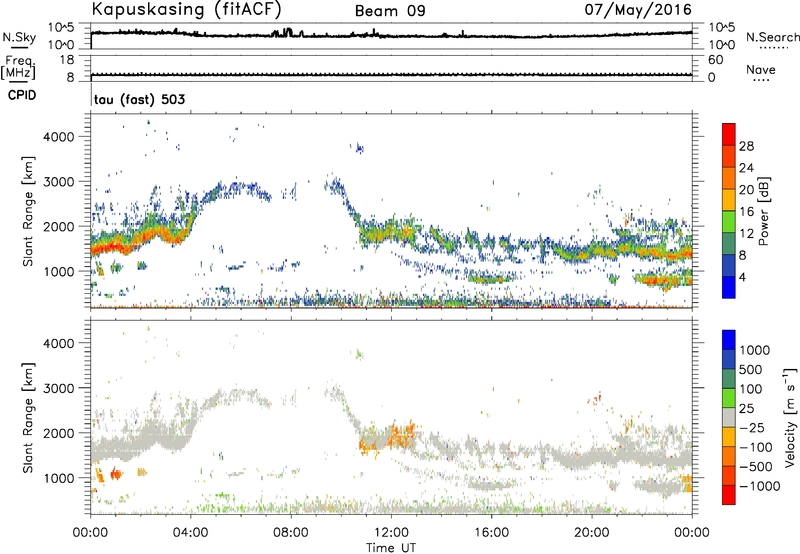Click the date "07/May/2016"

click(638, 9)
